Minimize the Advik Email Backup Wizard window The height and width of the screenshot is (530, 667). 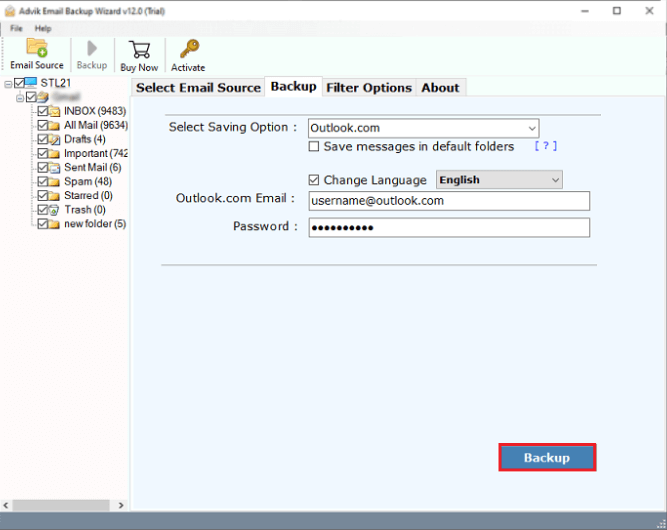click(x=585, y=11)
